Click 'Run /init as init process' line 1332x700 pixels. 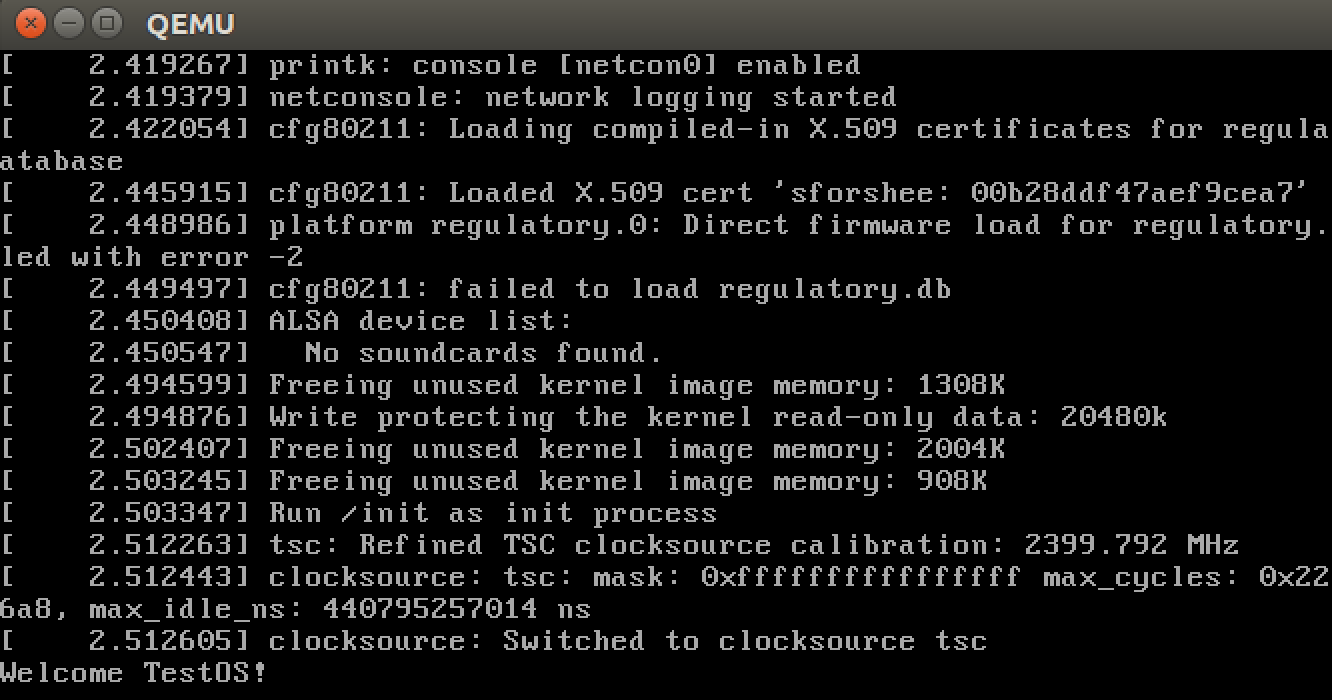coord(359,513)
